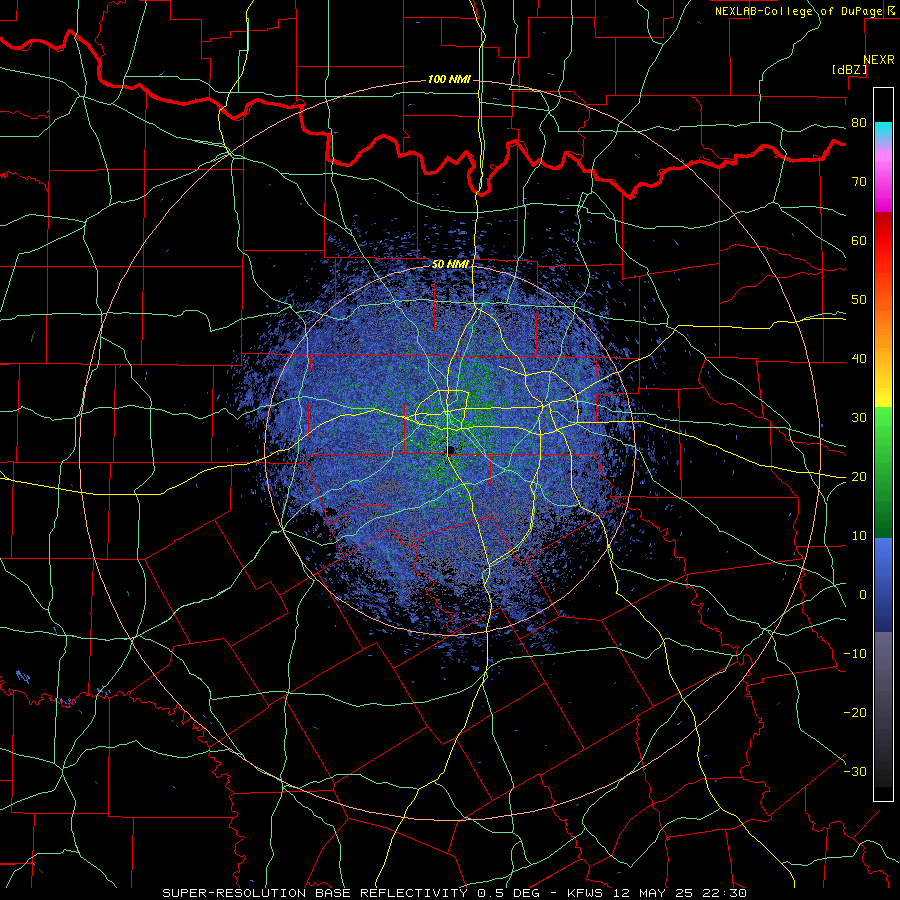Click the -20 dBZ scale value
Screen dimensions: 900x900
855,713
